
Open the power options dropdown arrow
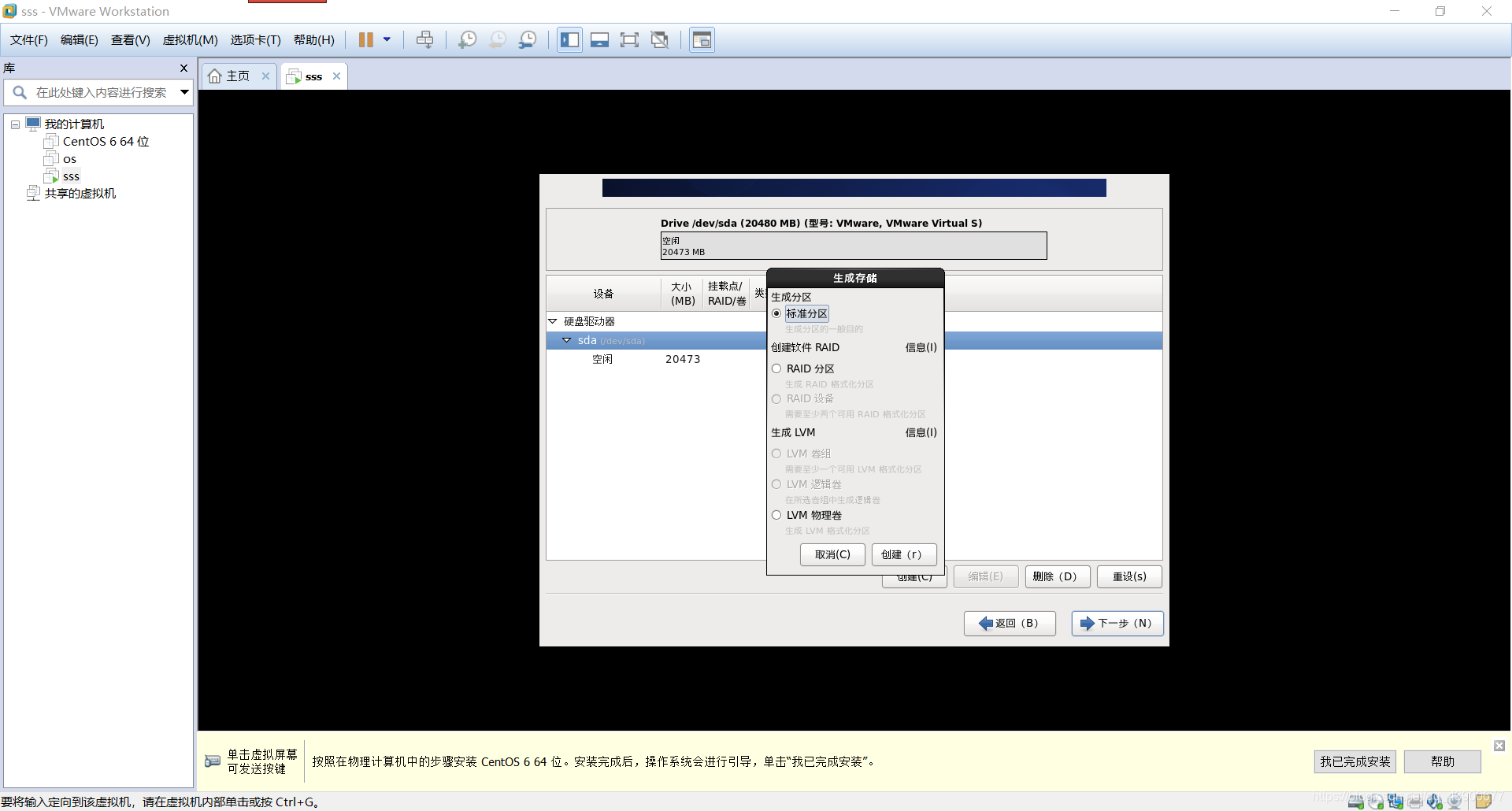coord(387,39)
